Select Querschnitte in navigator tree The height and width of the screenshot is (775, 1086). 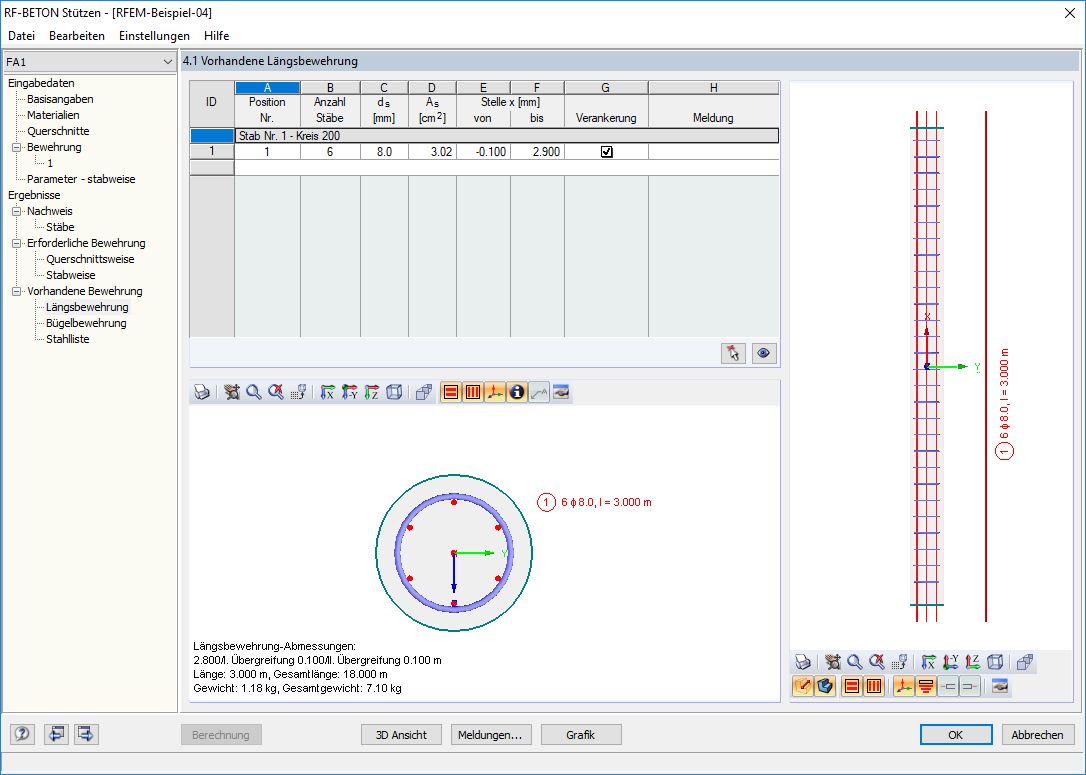pyautogui.click(x=58, y=131)
